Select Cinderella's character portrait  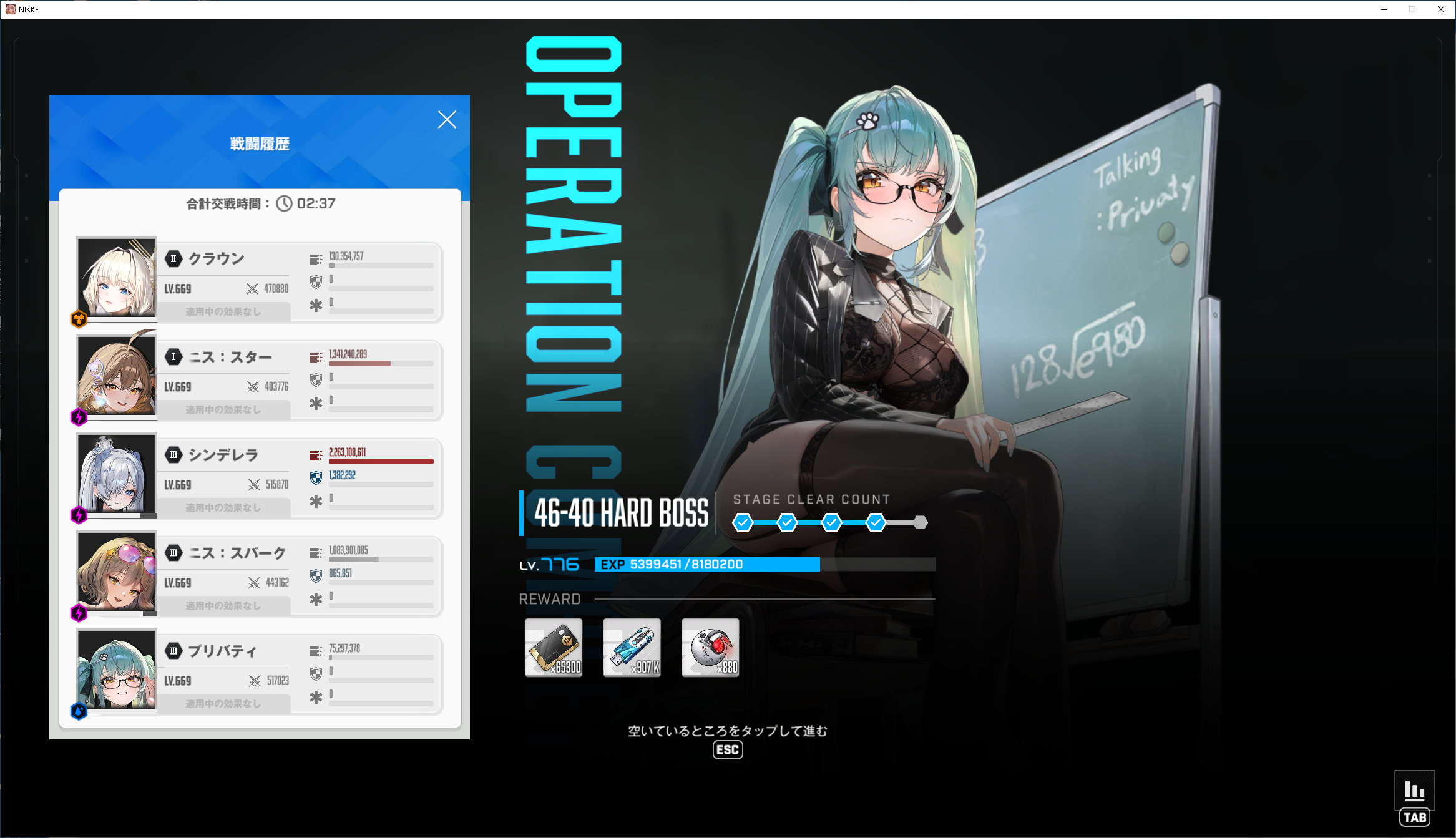click(x=117, y=474)
